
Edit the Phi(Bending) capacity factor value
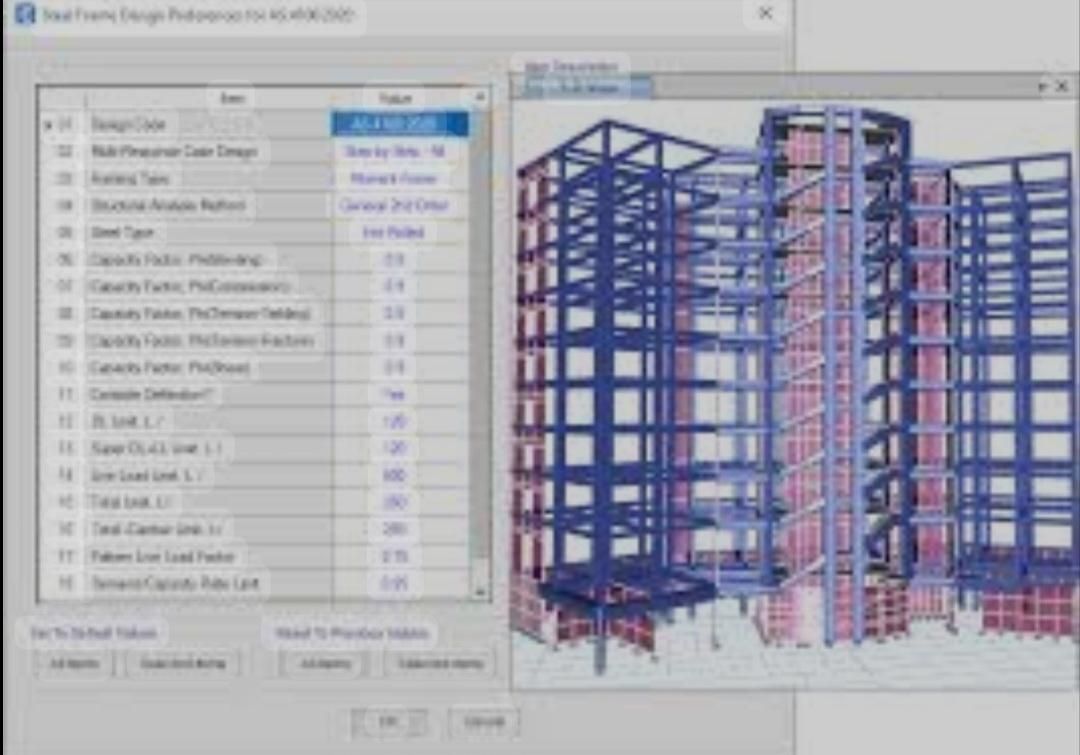400,260
